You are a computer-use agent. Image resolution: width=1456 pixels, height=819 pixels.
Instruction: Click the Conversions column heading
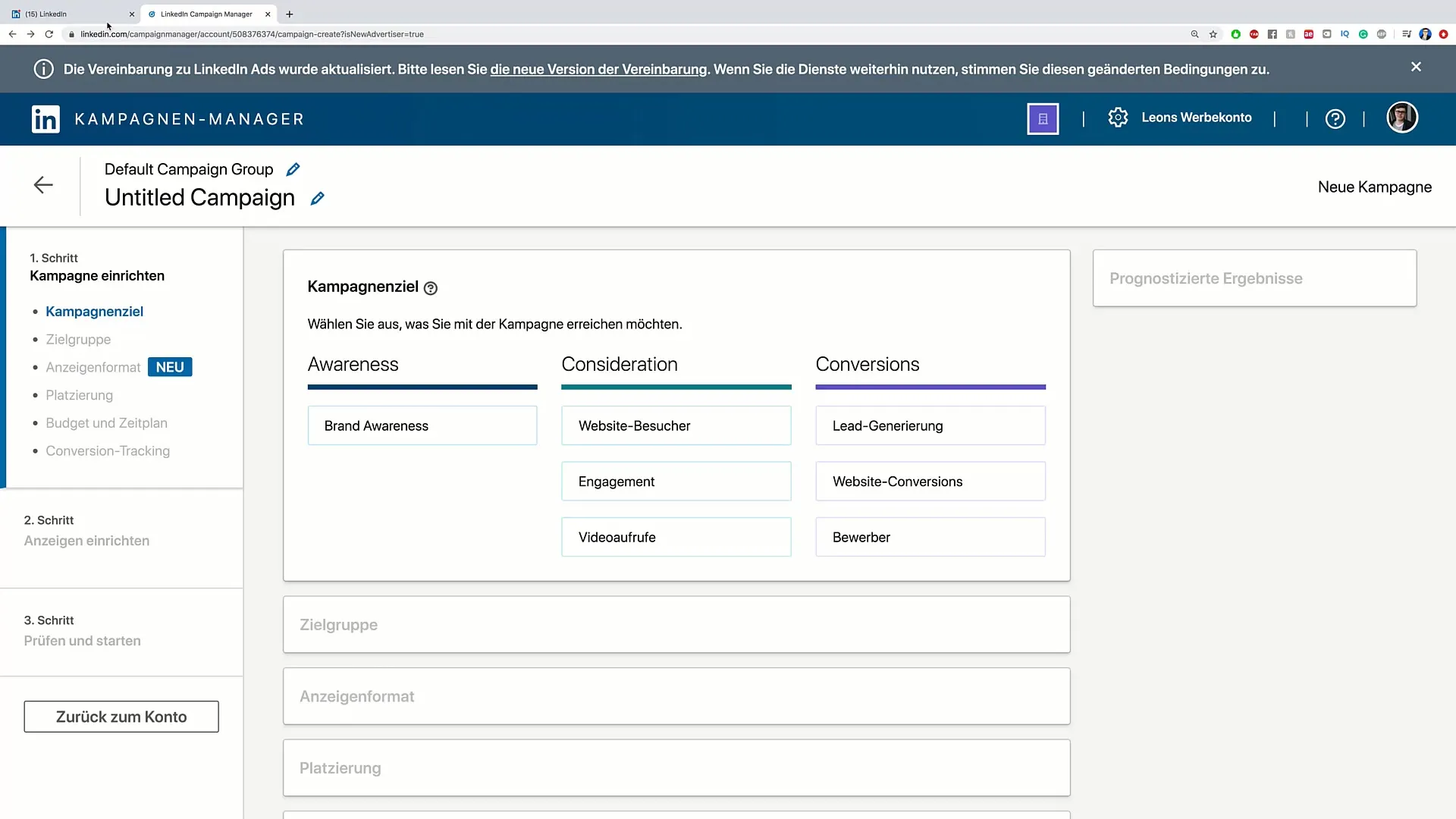(868, 365)
